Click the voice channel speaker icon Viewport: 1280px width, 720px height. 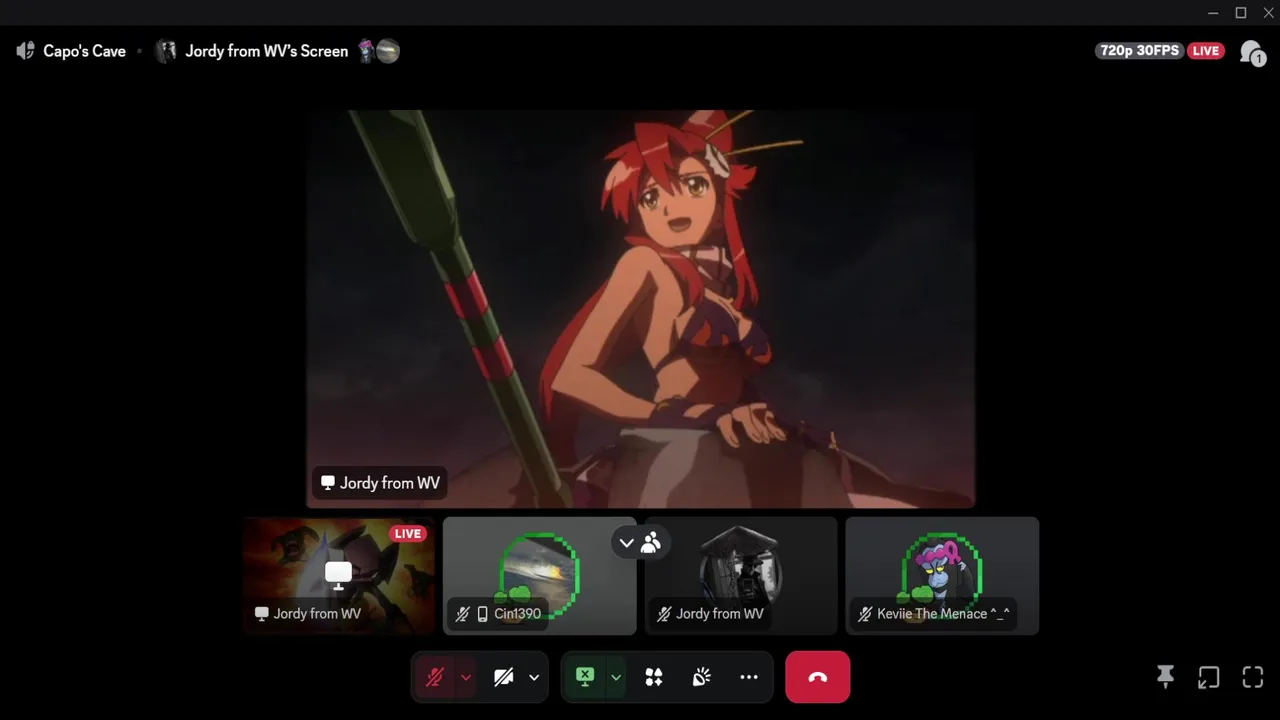pos(26,51)
